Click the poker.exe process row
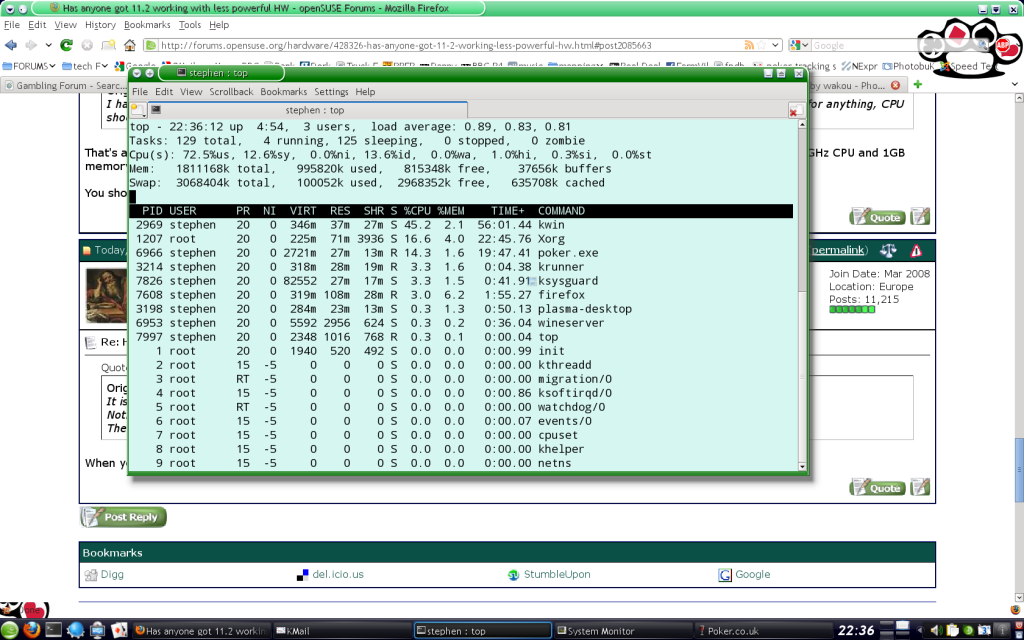This screenshot has height=640, width=1024. click(461, 253)
